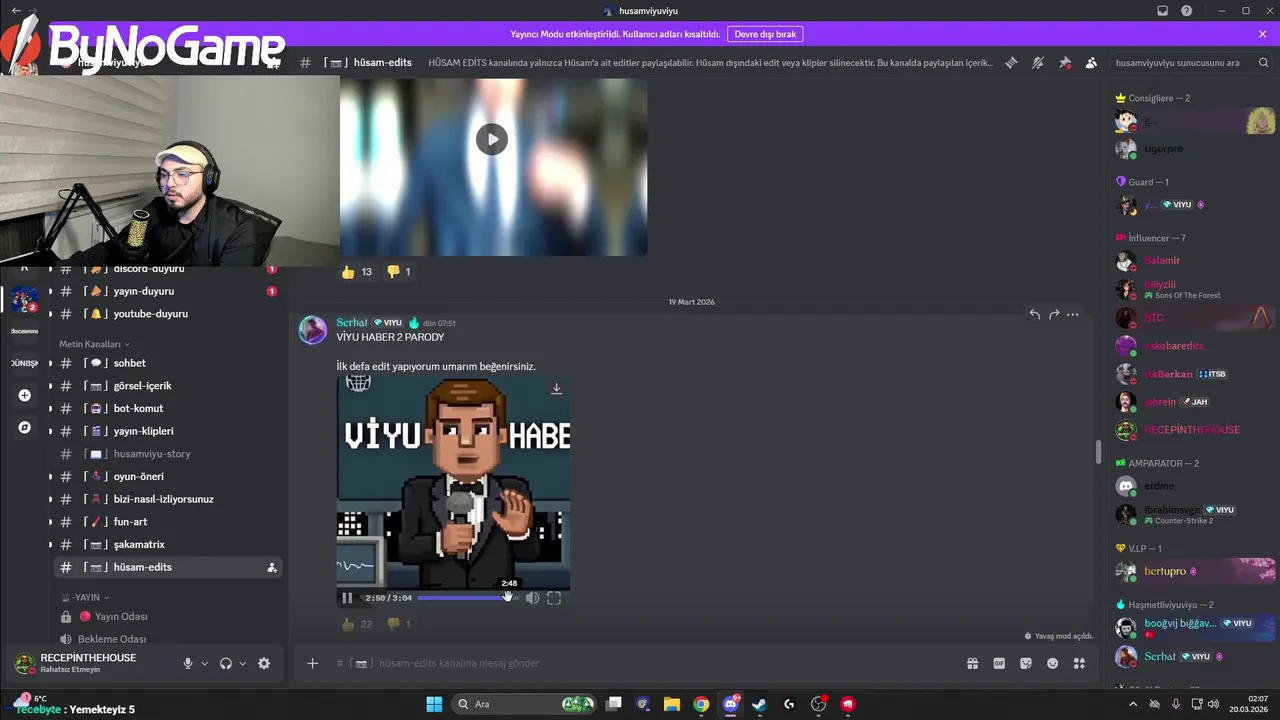Click thumbs up reaction with 13
Viewport: 1280px width, 720px height.
coord(356,272)
